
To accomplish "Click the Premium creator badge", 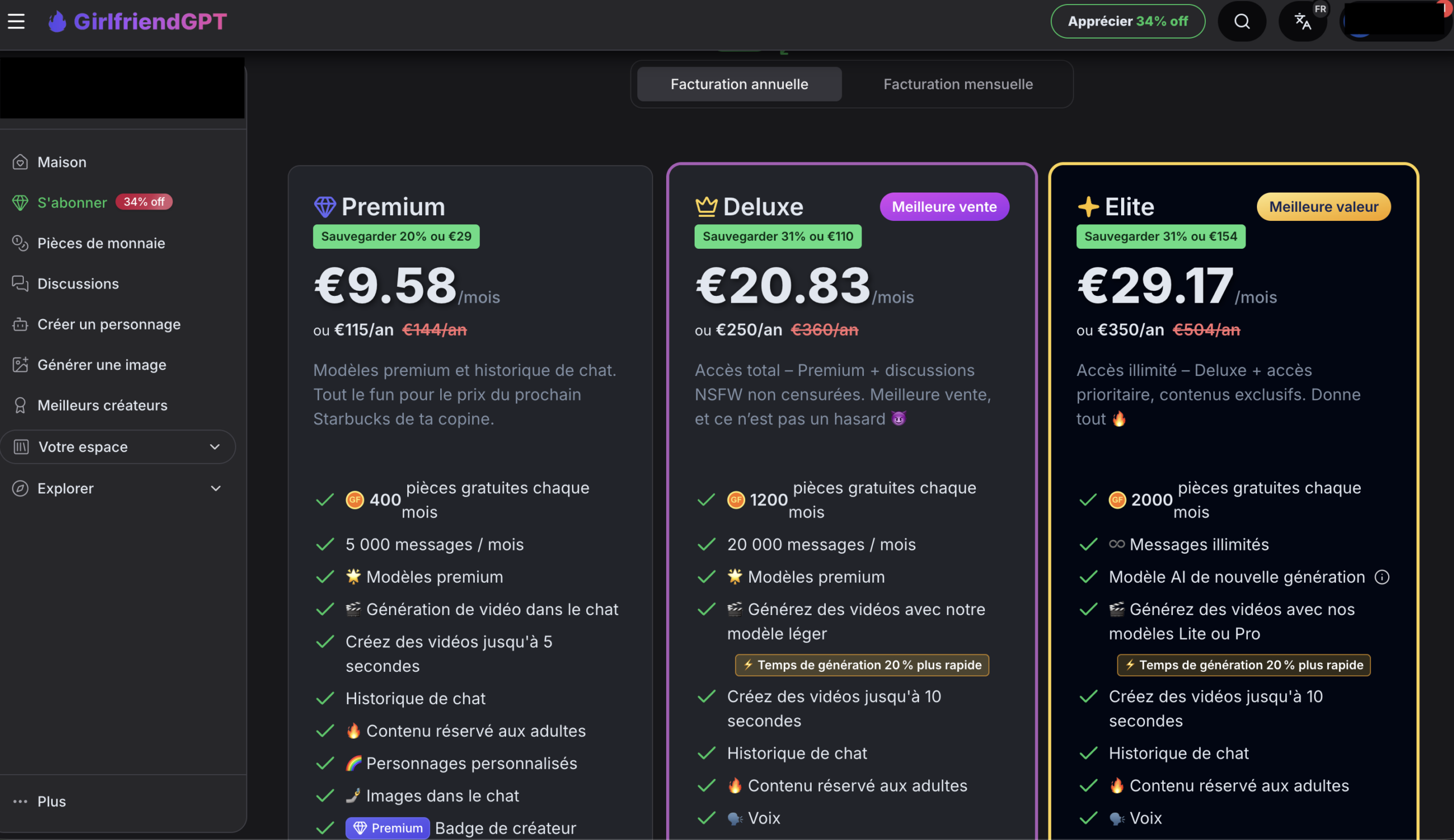I will click(387, 828).
